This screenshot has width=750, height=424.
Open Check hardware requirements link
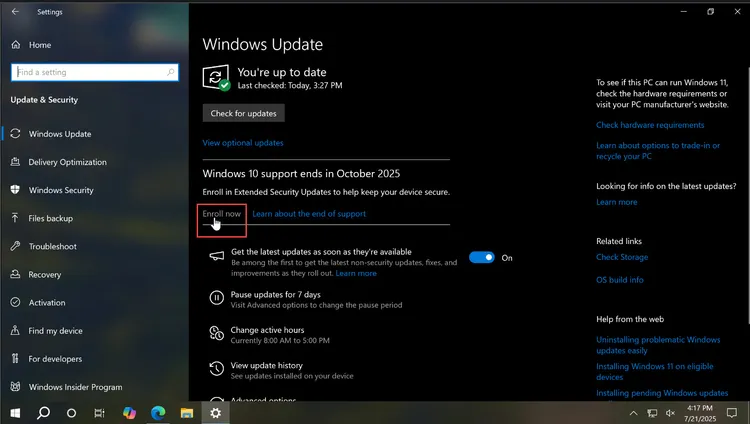click(650, 125)
